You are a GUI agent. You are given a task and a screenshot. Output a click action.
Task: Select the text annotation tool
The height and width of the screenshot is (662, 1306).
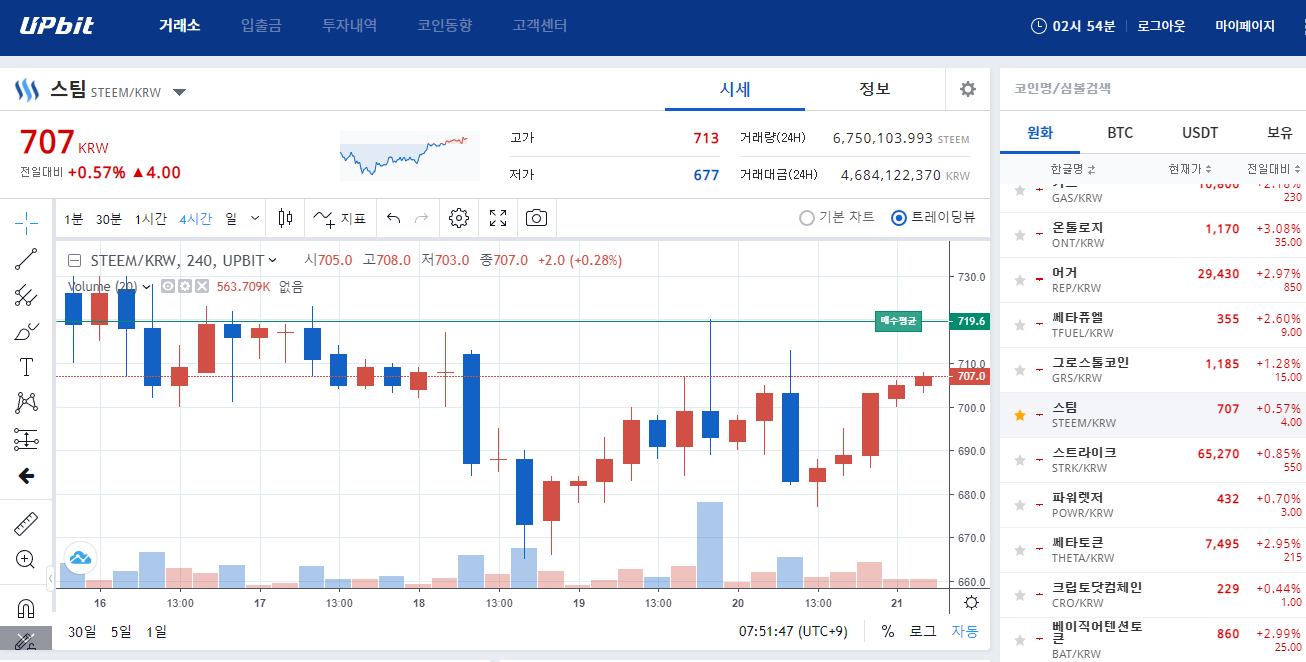pos(26,367)
